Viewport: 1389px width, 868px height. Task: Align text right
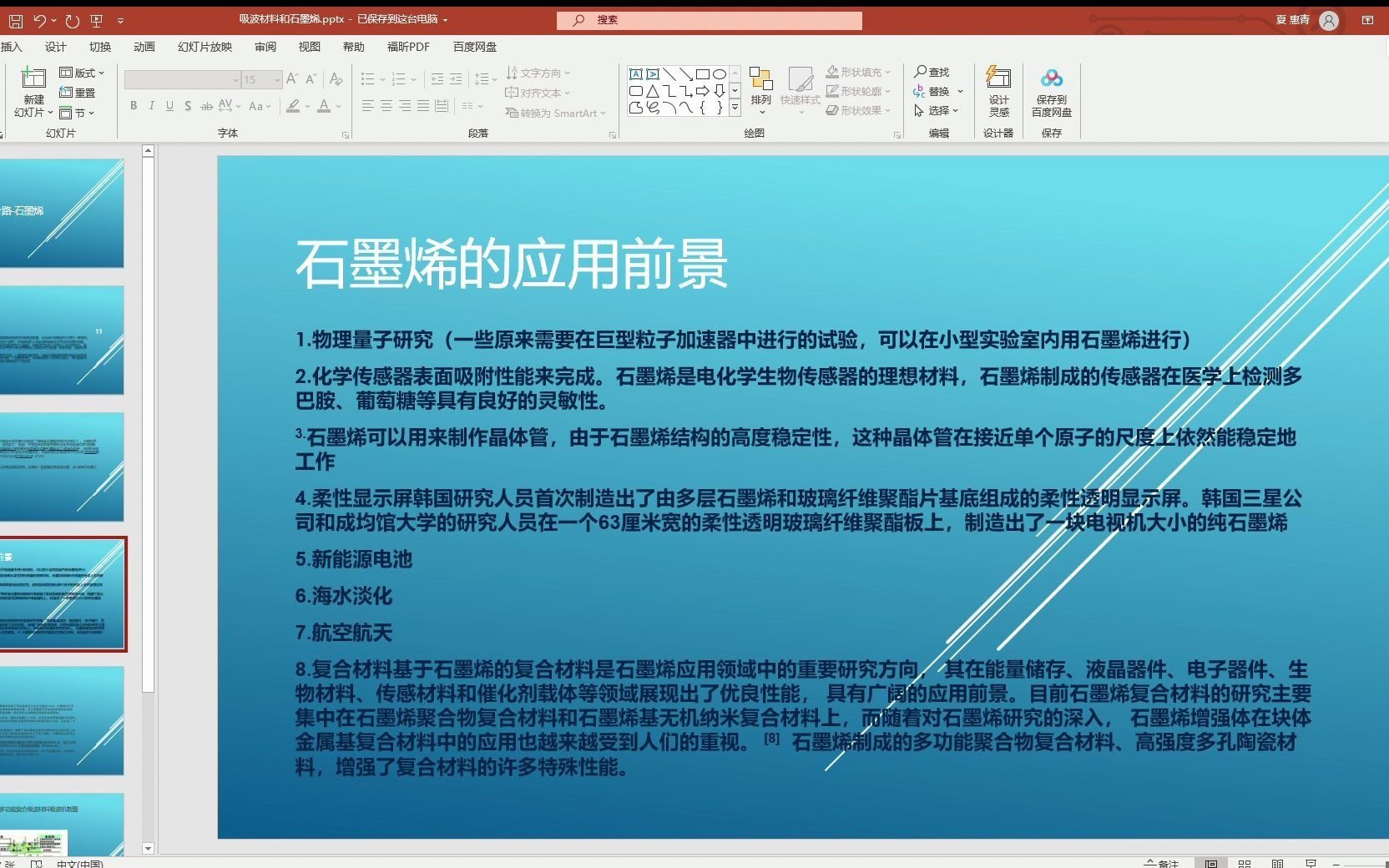click(x=404, y=106)
